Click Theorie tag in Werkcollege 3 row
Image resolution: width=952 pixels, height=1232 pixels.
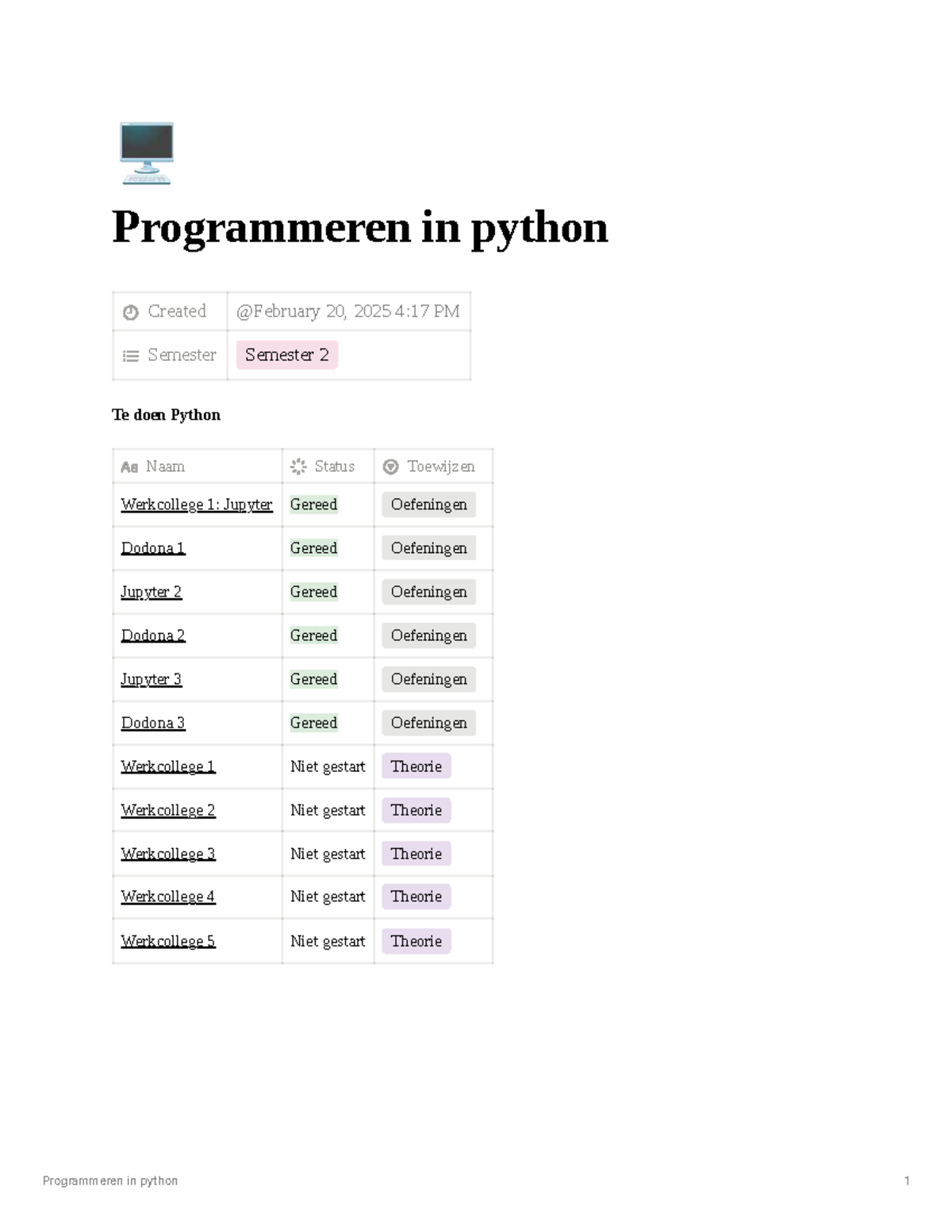(416, 854)
